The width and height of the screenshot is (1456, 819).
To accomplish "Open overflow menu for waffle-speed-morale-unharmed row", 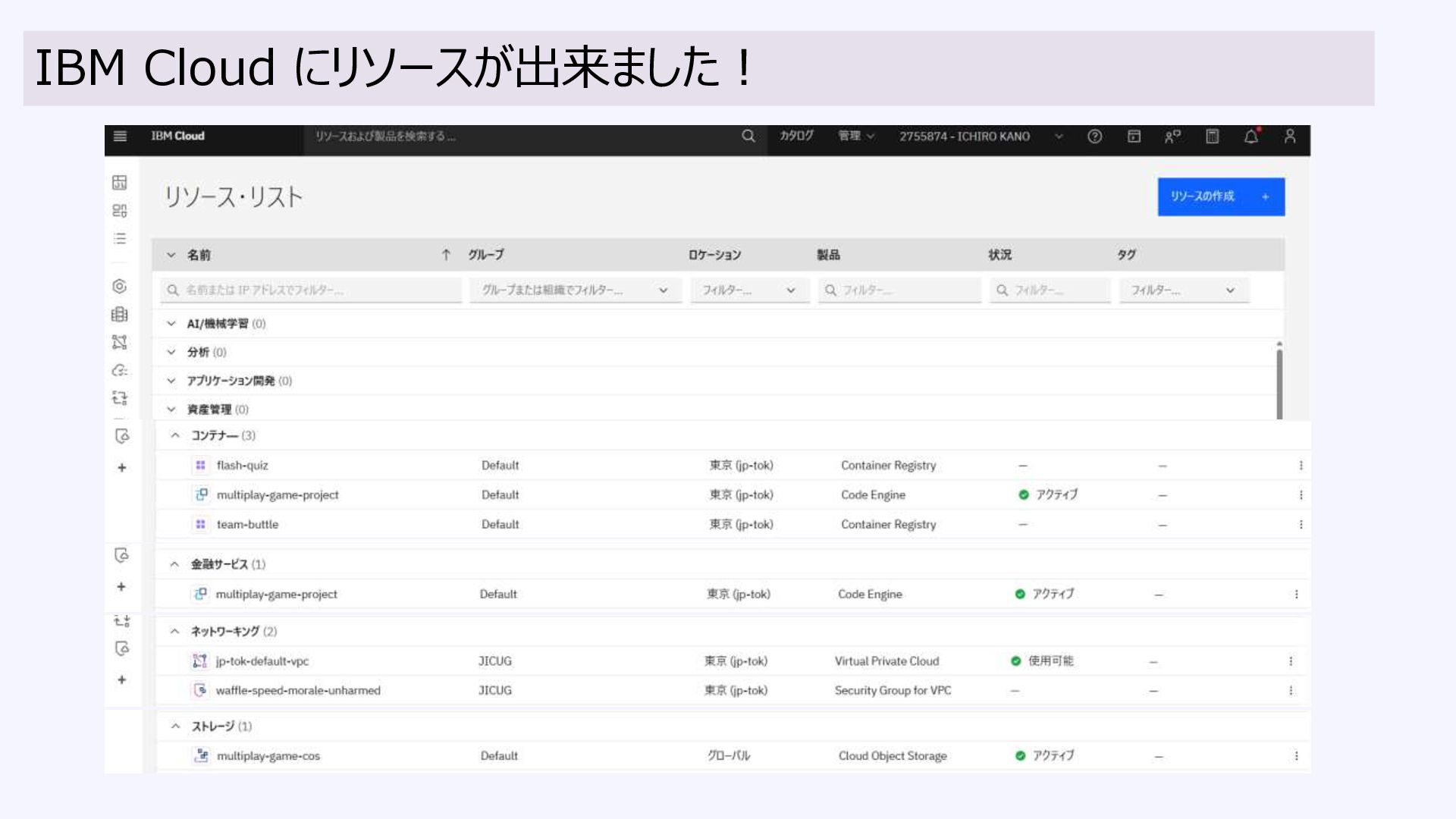I will click(1291, 691).
